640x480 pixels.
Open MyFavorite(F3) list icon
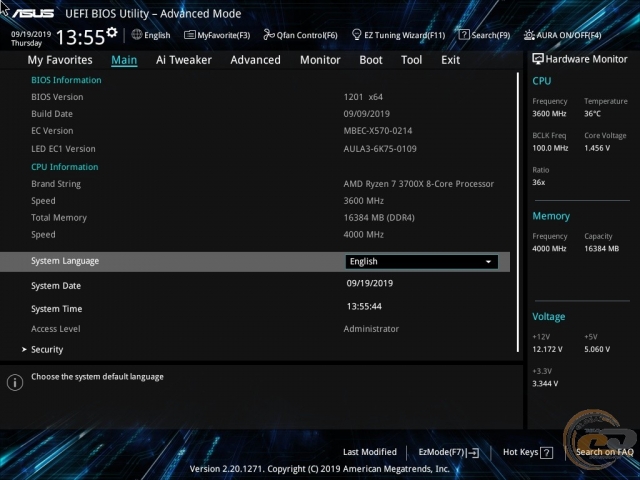pyautogui.click(x=189, y=35)
